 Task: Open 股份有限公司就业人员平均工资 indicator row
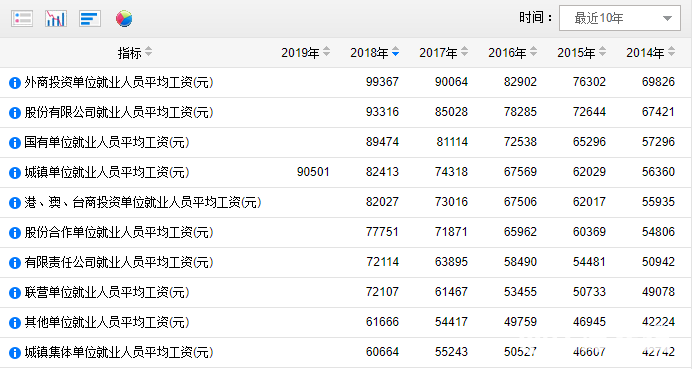[x=118, y=113]
